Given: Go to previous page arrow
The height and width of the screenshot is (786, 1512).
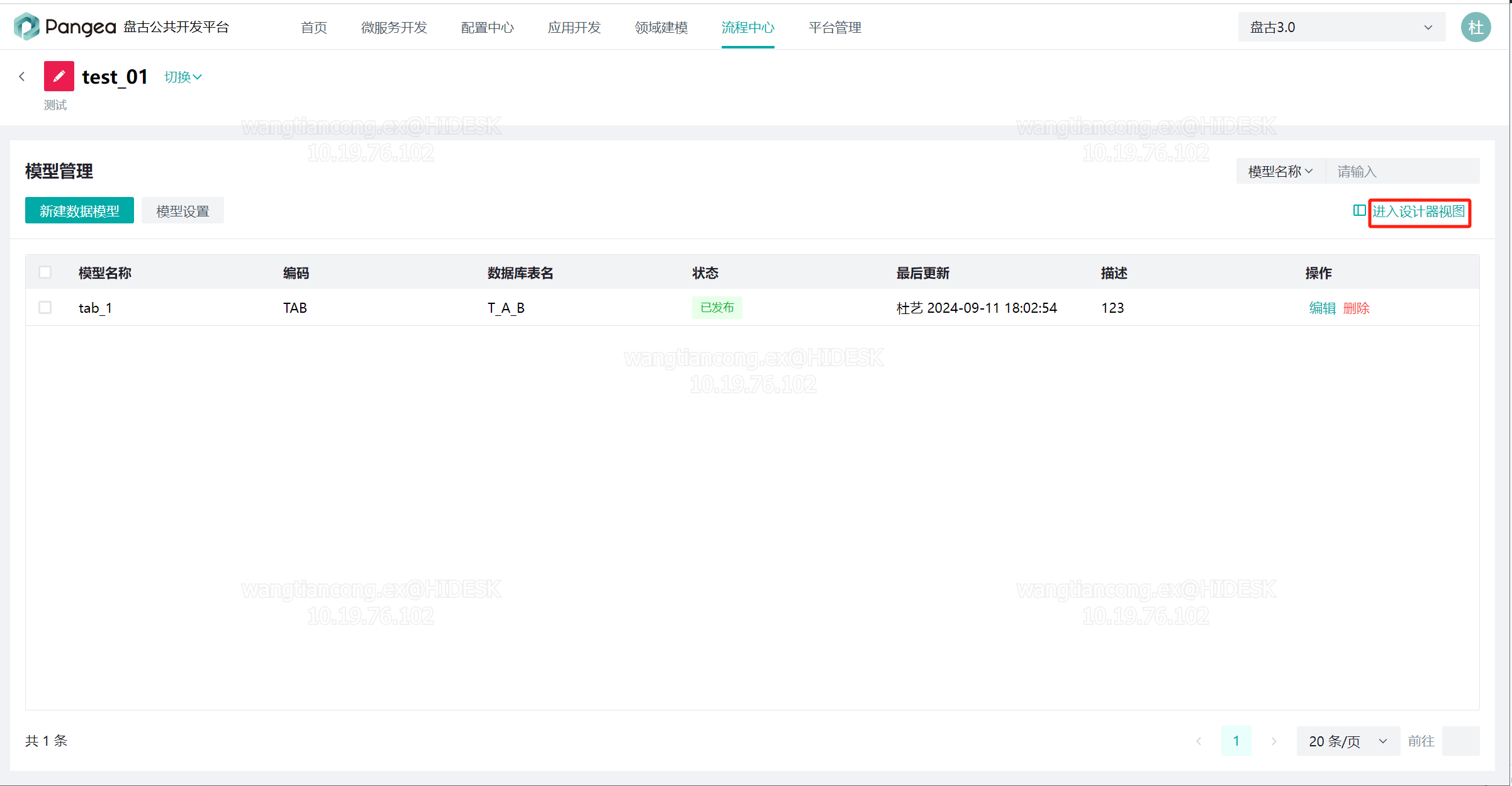Looking at the screenshot, I should (1199, 741).
